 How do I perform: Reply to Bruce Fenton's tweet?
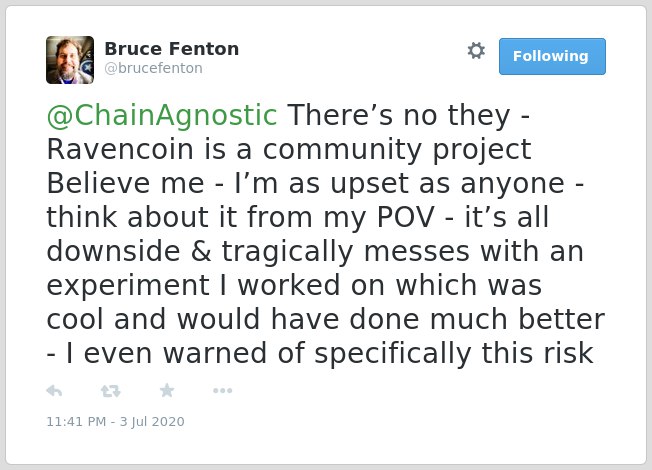pos(54,391)
